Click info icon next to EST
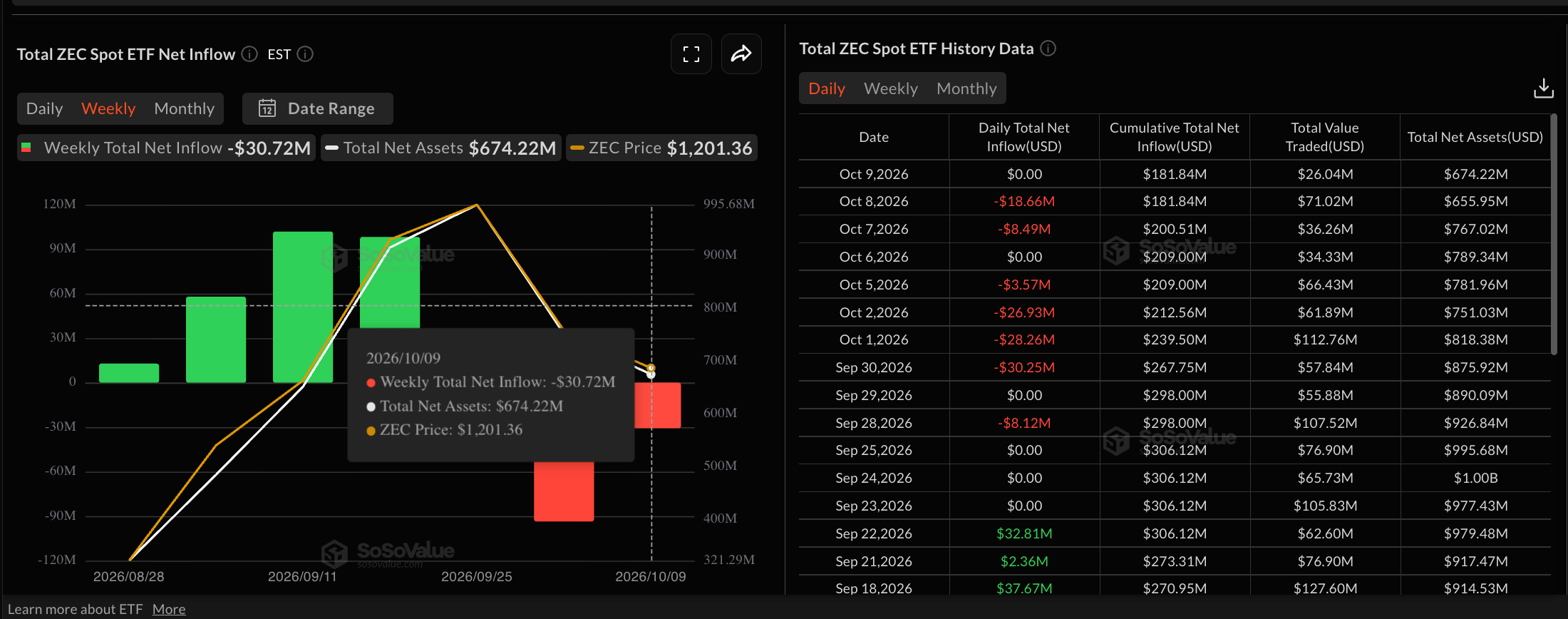The width and height of the screenshot is (1568, 619). coord(305,54)
